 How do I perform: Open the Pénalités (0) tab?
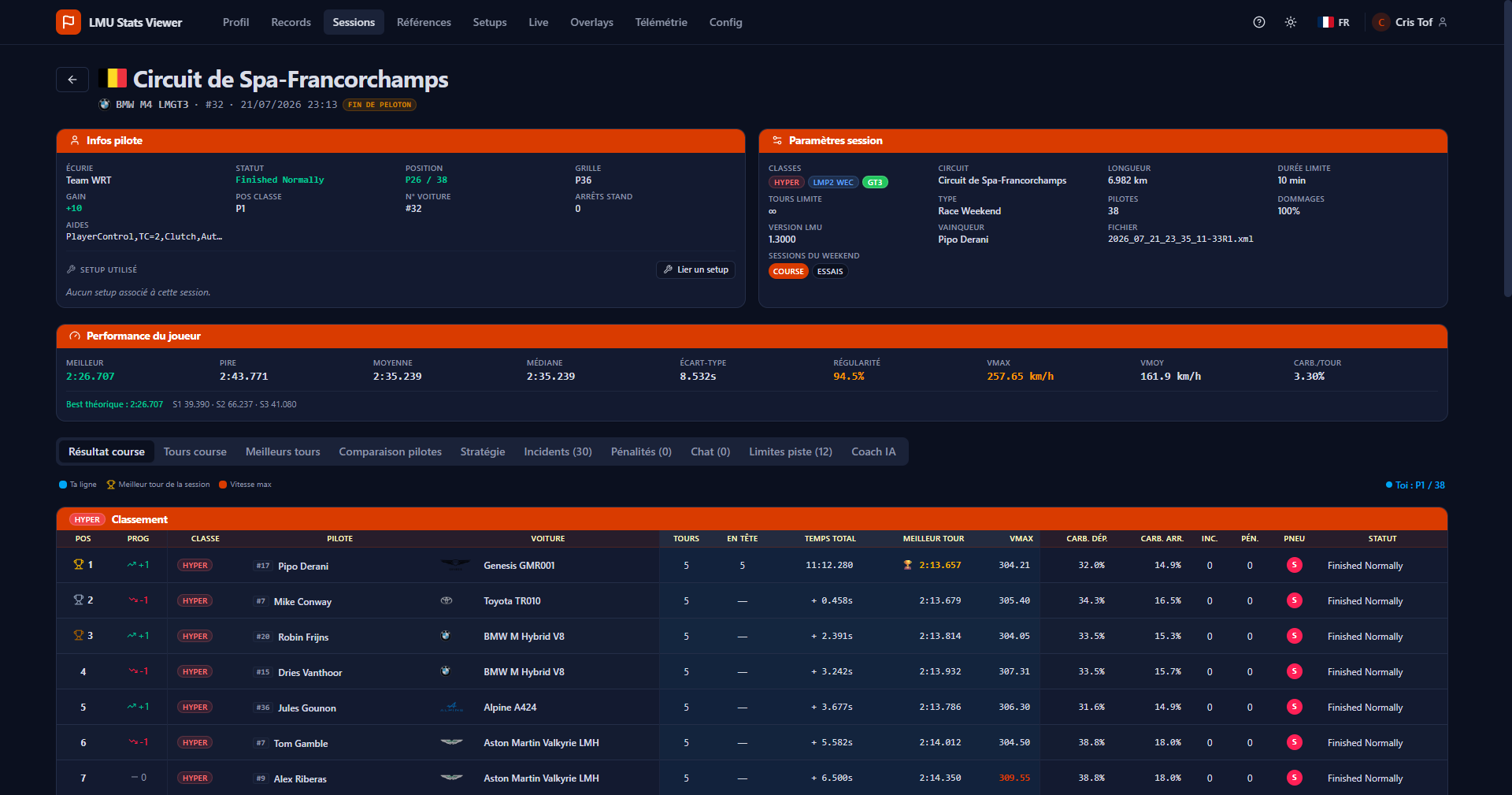[641, 451]
